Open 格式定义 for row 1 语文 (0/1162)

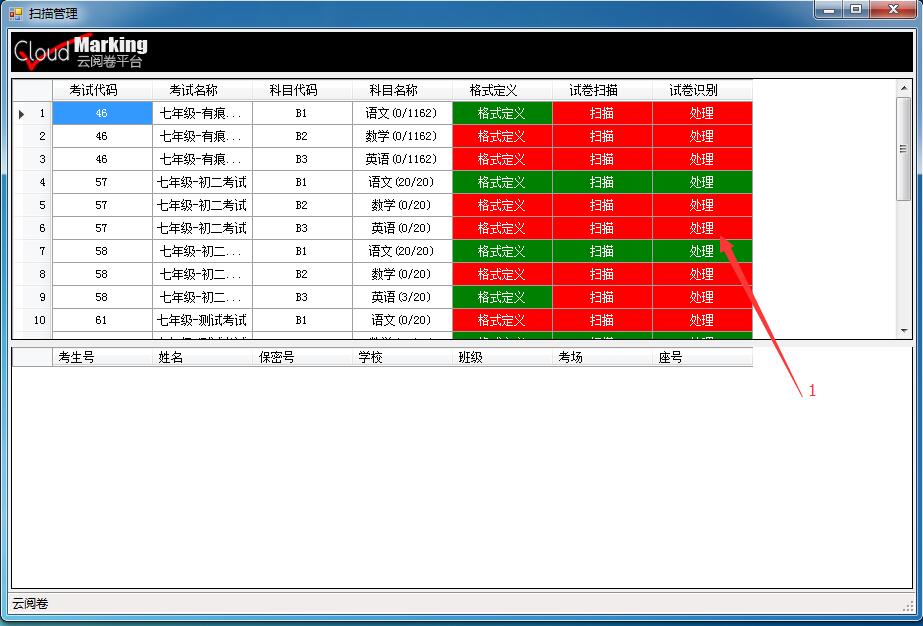(503, 113)
